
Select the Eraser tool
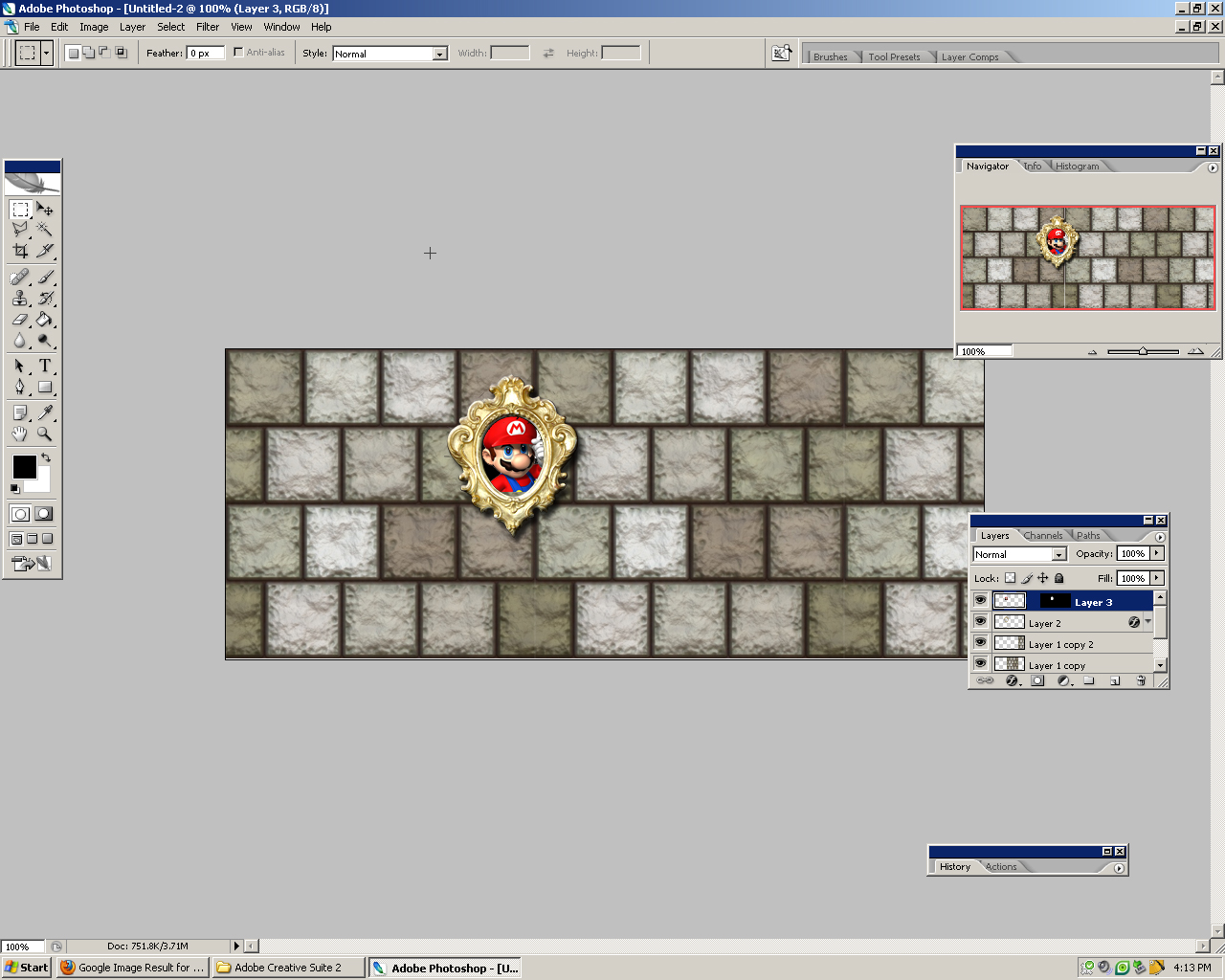20,320
